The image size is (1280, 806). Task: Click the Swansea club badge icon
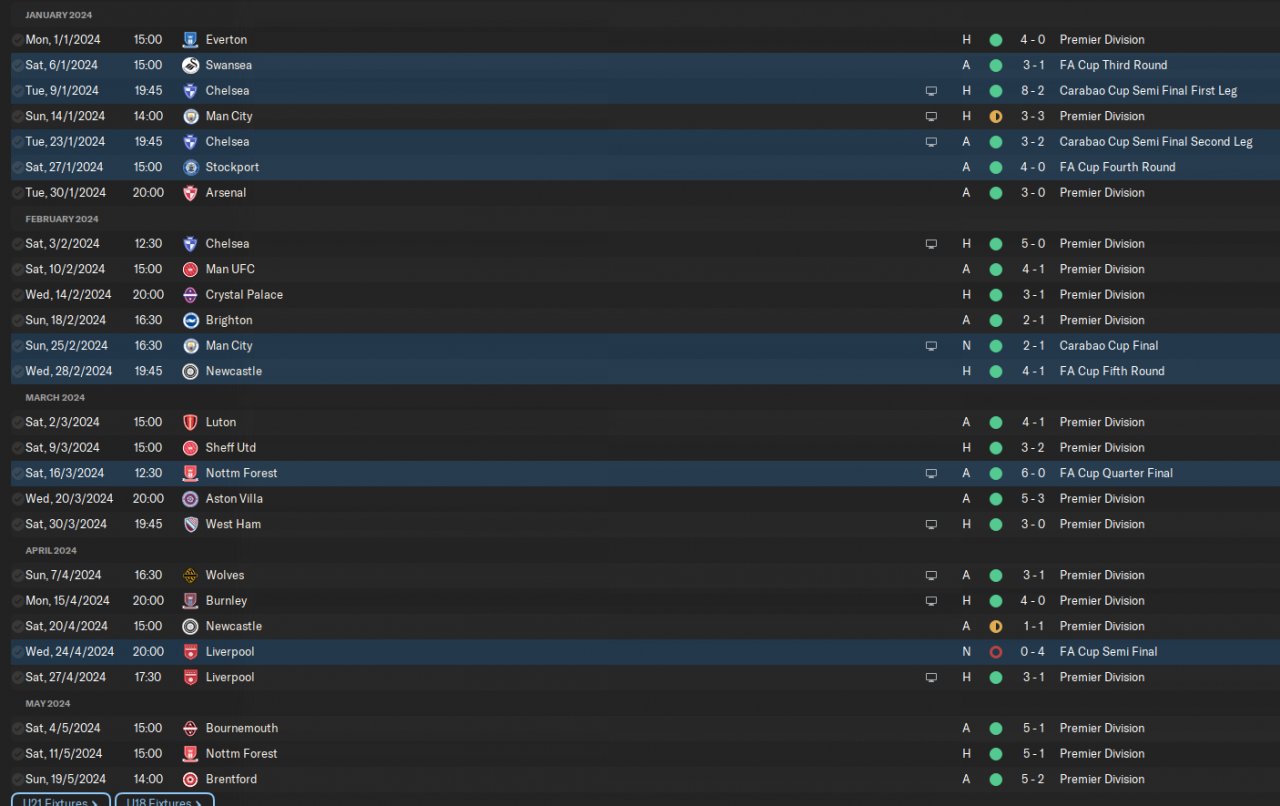pos(190,65)
